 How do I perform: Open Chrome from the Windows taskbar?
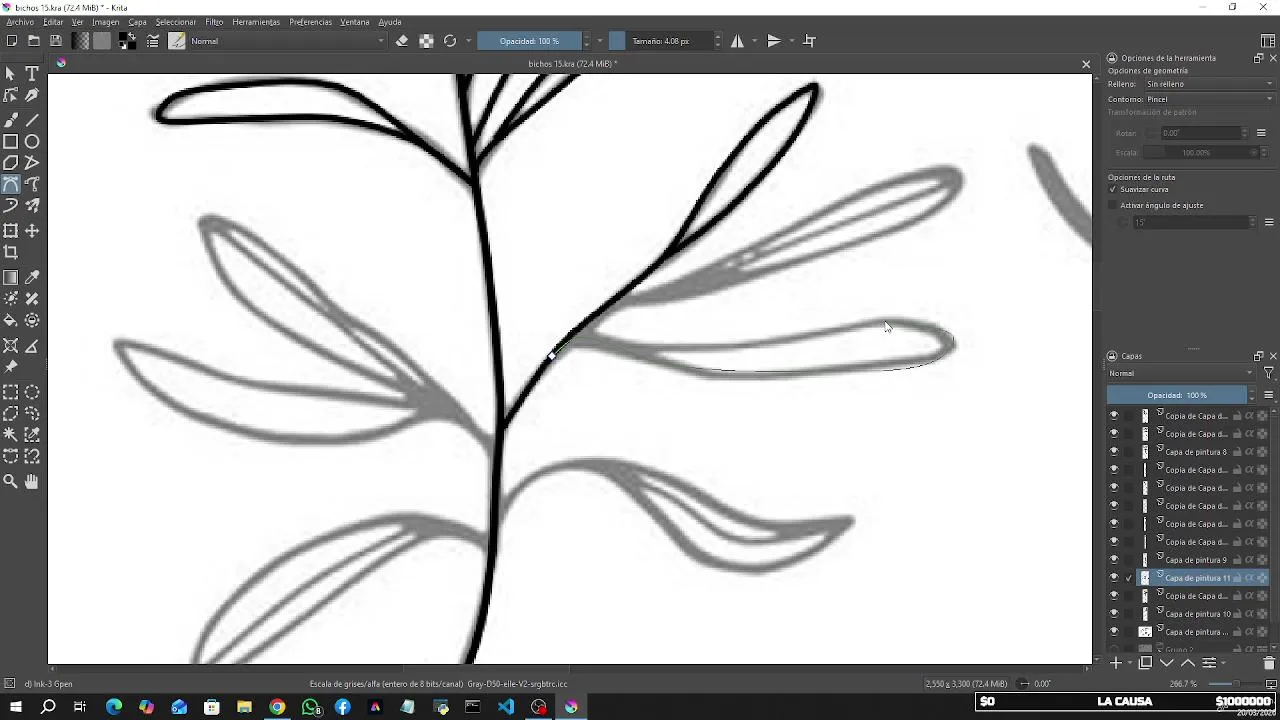[277, 707]
